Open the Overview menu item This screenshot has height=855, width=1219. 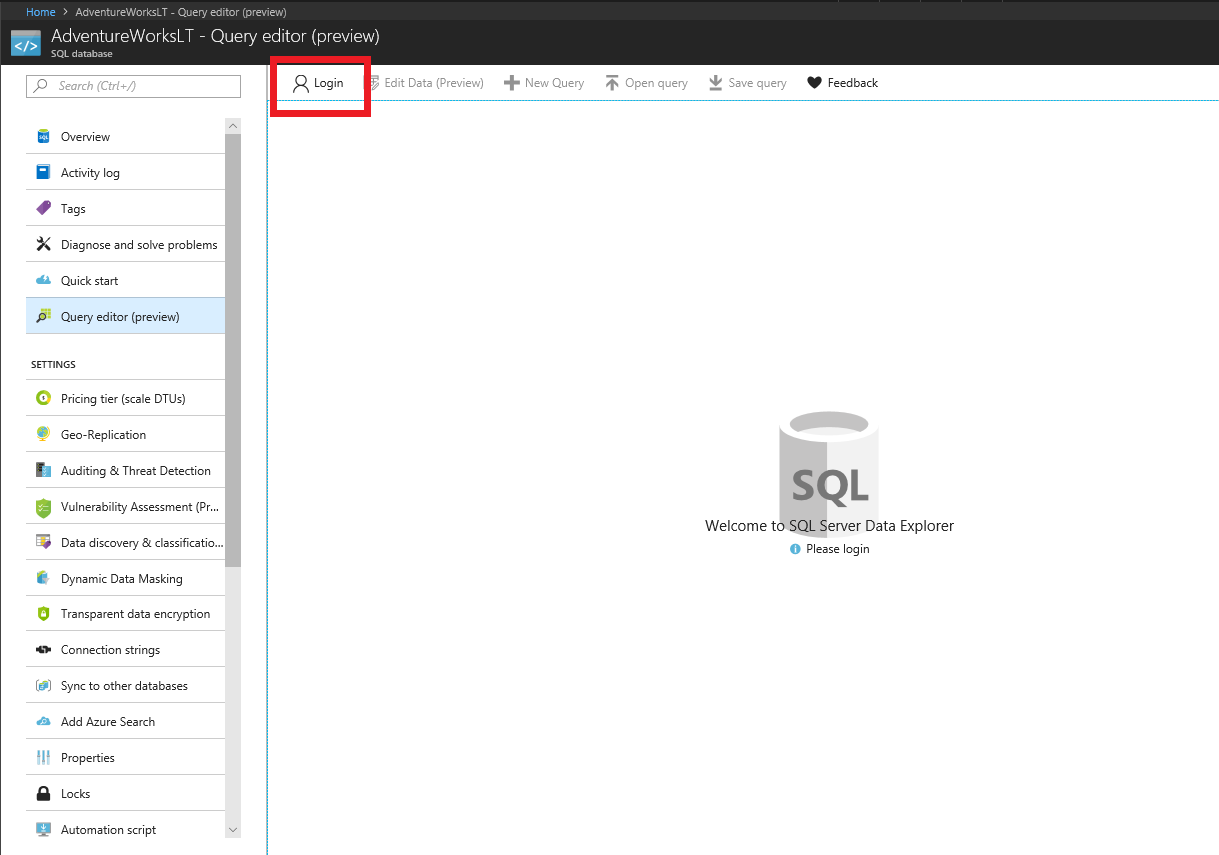[126, 136]
